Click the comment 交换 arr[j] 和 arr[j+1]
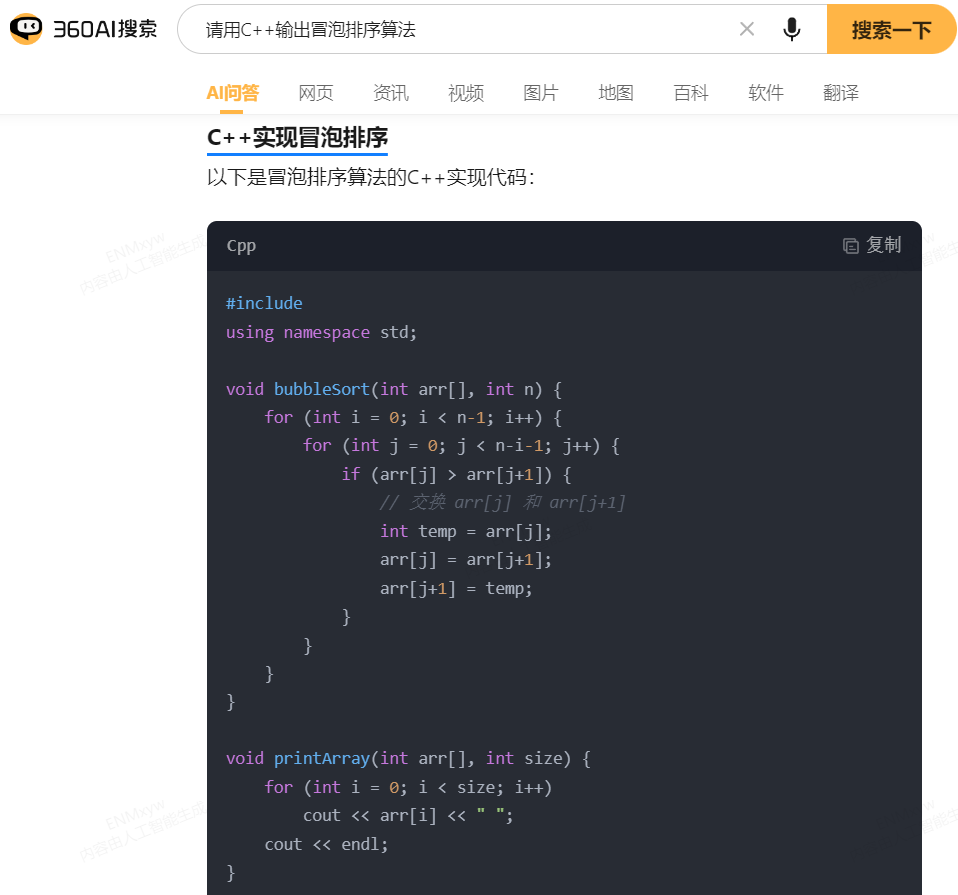958x895 pixels. (x=503, y=503)
